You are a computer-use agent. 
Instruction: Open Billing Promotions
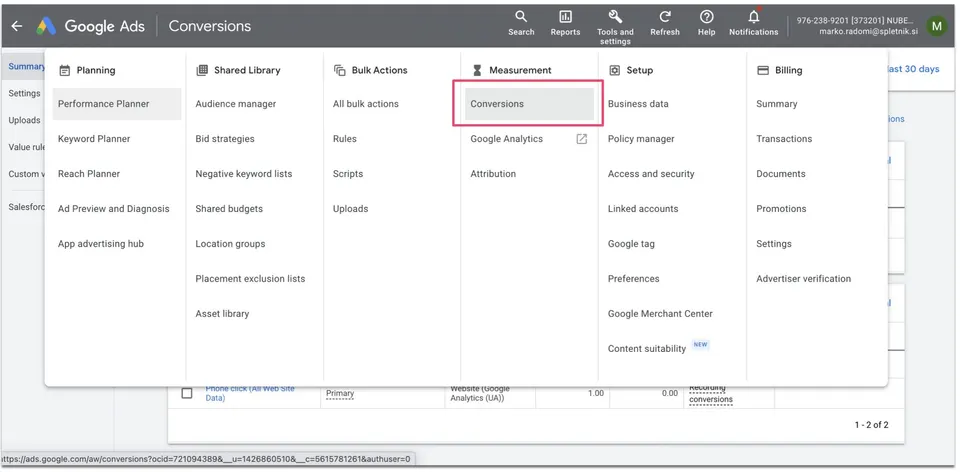point(781,209)
